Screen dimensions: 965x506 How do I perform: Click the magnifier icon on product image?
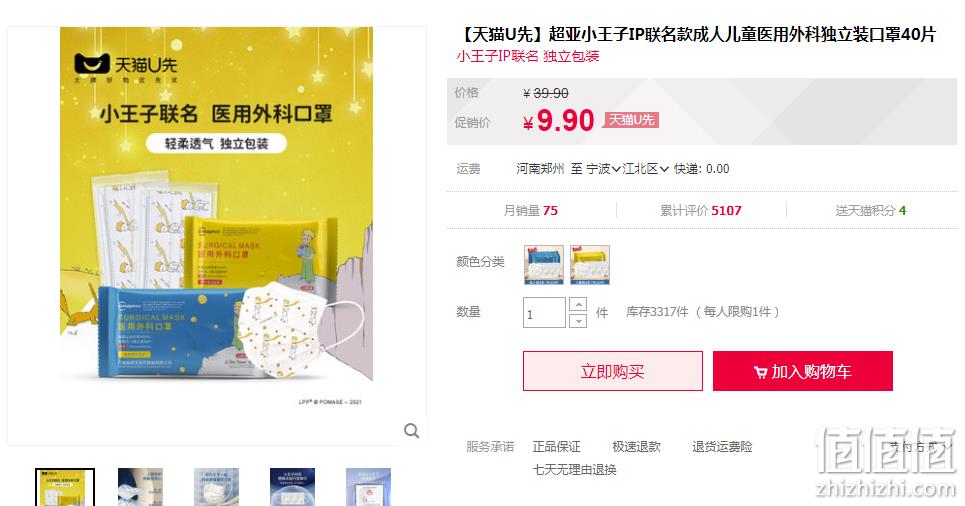click(x=412, y=431)
